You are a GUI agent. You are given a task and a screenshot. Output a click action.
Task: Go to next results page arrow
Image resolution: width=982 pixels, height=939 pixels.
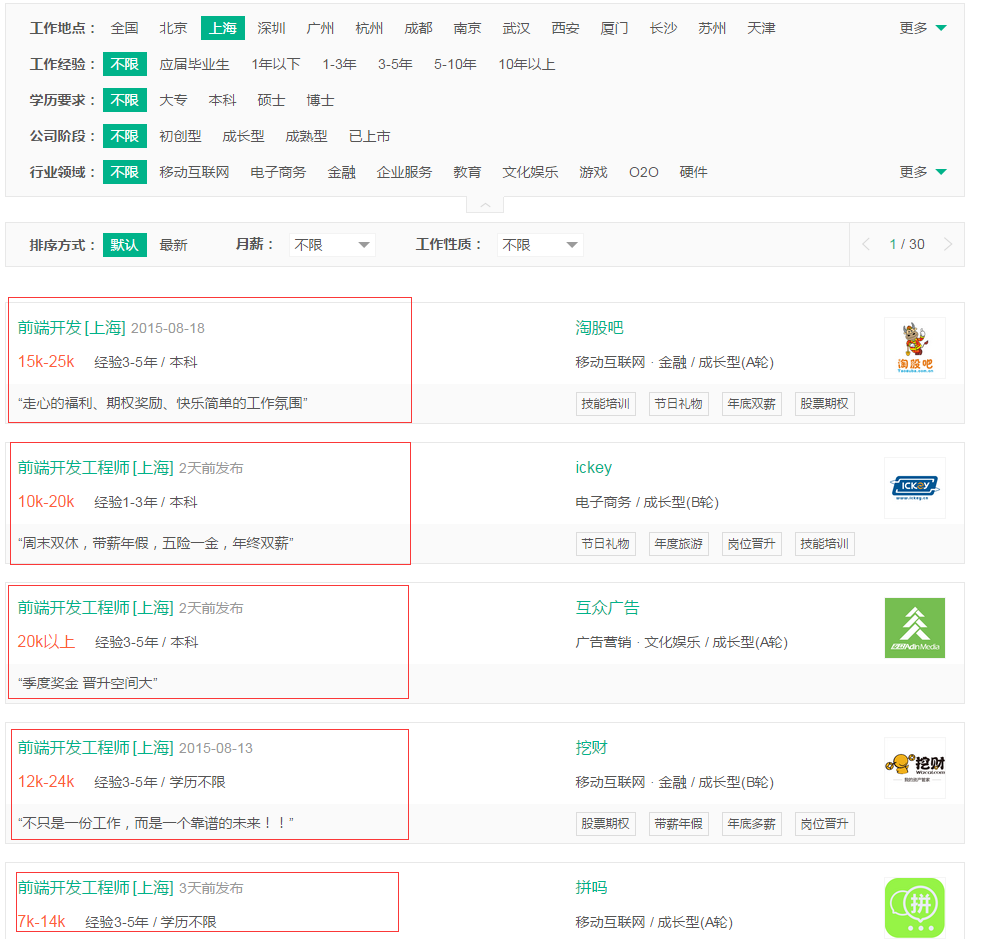click(x=948, y=244)
